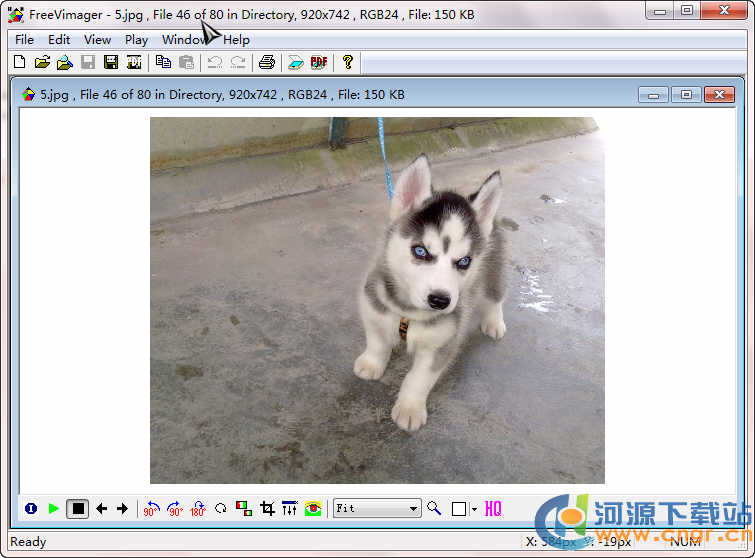Scan to PDF with the red PDF icon
Screen dimensions: 755x558
[319, 62]
